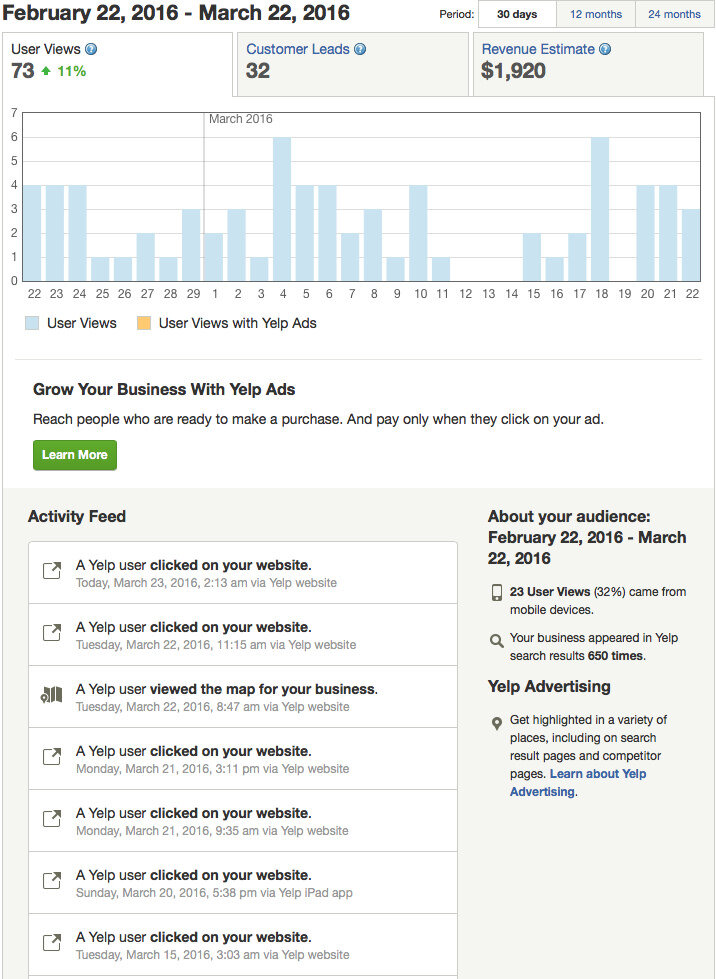Click the external link icon for March 23 entry
The image size is (716, 979).
coord(52,571)
